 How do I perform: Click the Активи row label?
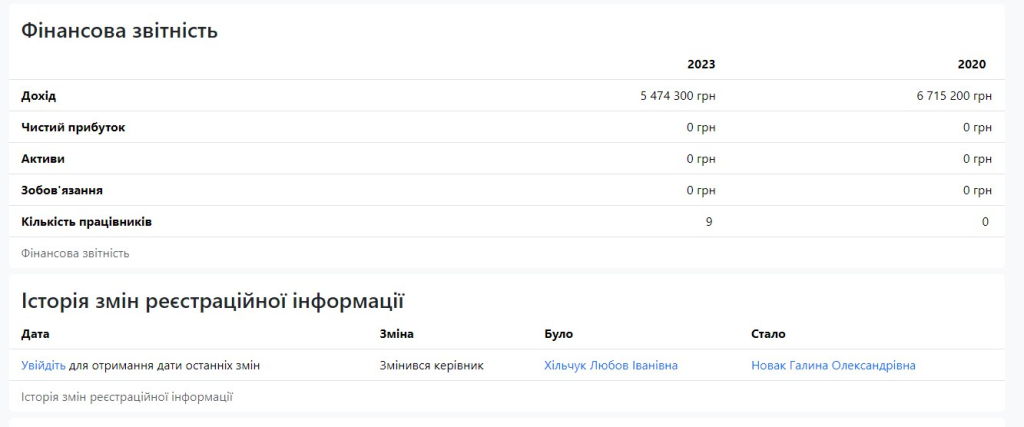[43, 159]
